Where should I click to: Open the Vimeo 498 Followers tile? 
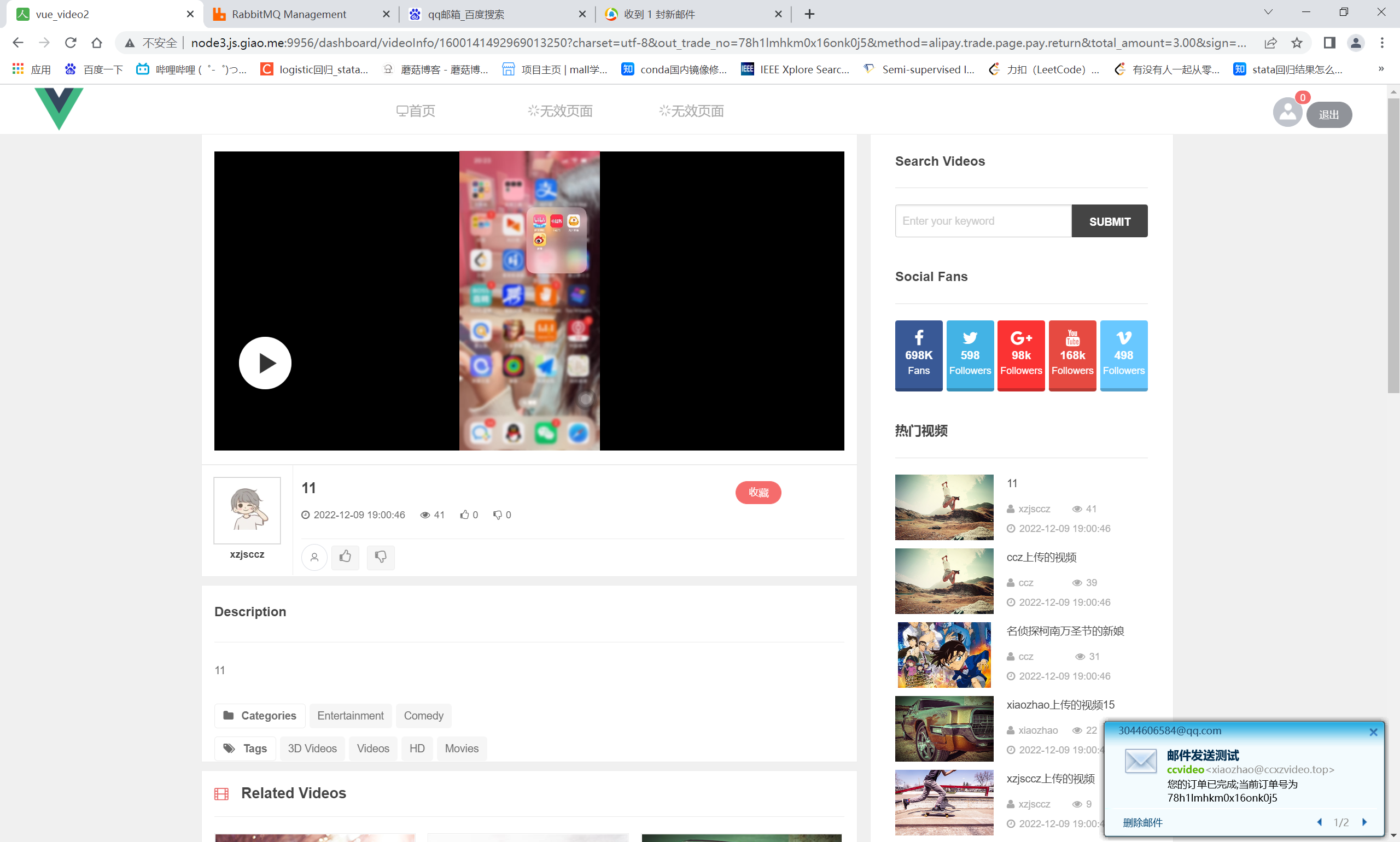tap(1124, 356)
